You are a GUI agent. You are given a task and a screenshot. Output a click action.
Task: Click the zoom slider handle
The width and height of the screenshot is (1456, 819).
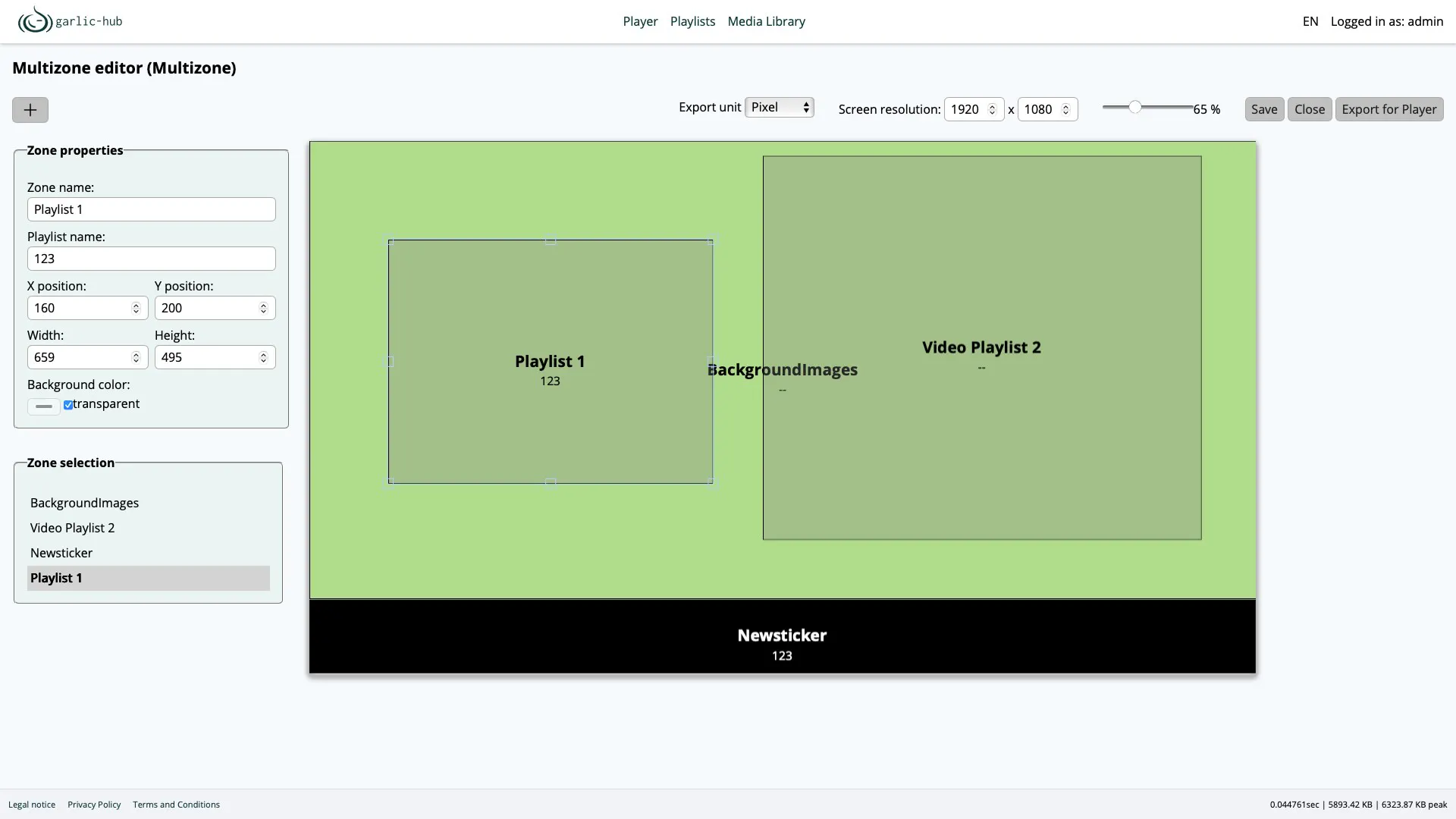(1134, 107)
